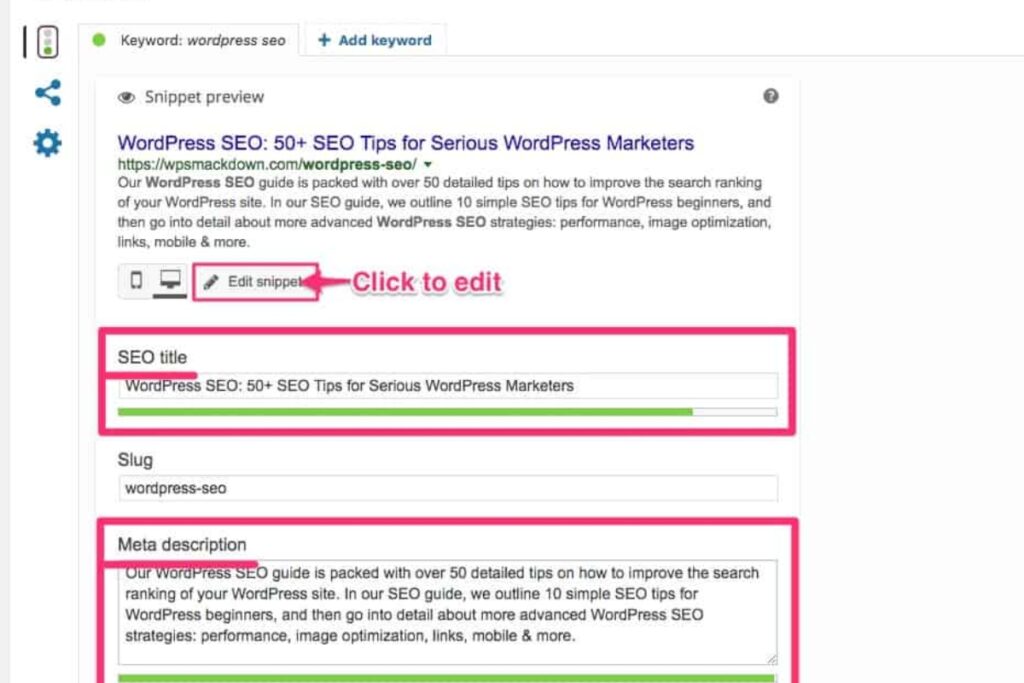
Task: Switch to mobile preview using the phone icon
Action: point(137,280)
